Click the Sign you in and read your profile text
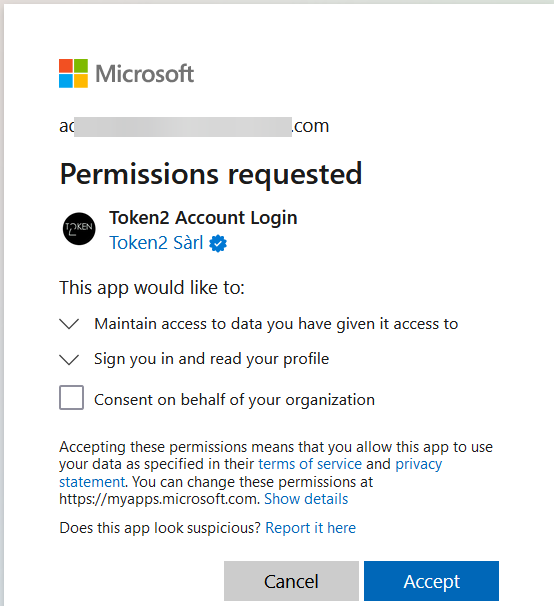Image resolution: width=554 pixels, height=606 pixels. (x=211, y=359)
